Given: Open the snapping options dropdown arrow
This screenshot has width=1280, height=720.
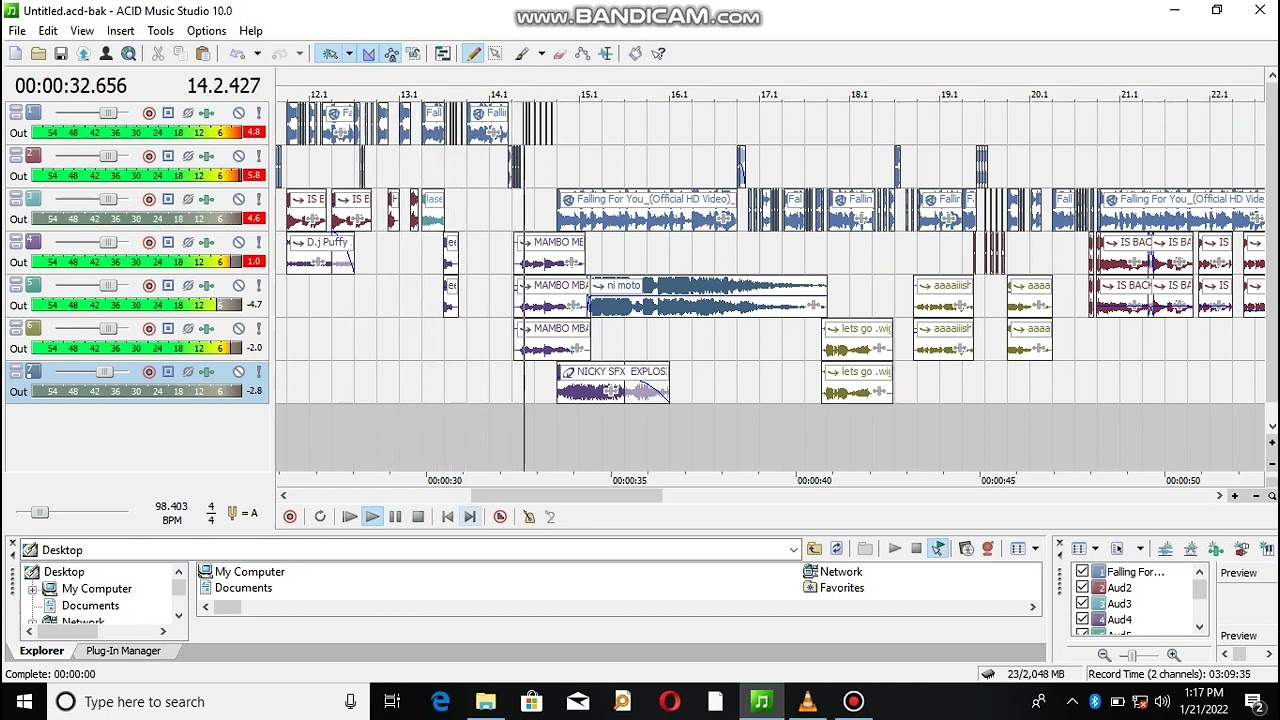Looking at the screenshot, I should pyautogui.click(x=348, y=54).
